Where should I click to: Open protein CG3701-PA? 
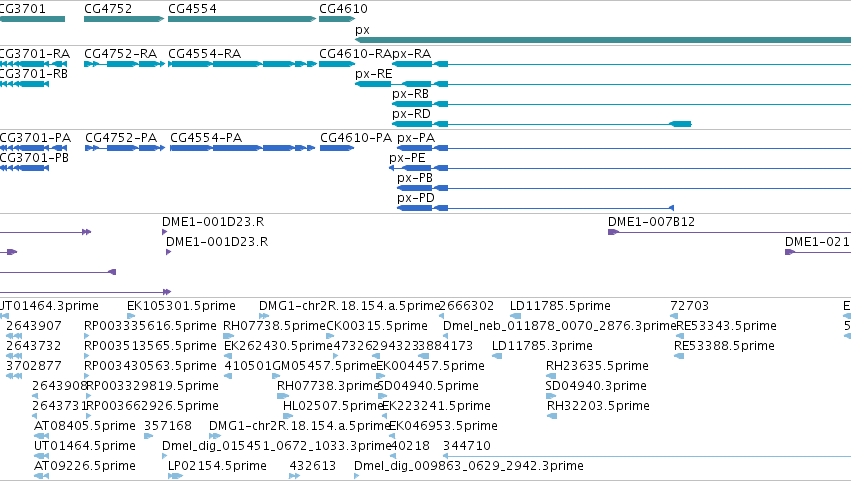(x=35, y=138)
